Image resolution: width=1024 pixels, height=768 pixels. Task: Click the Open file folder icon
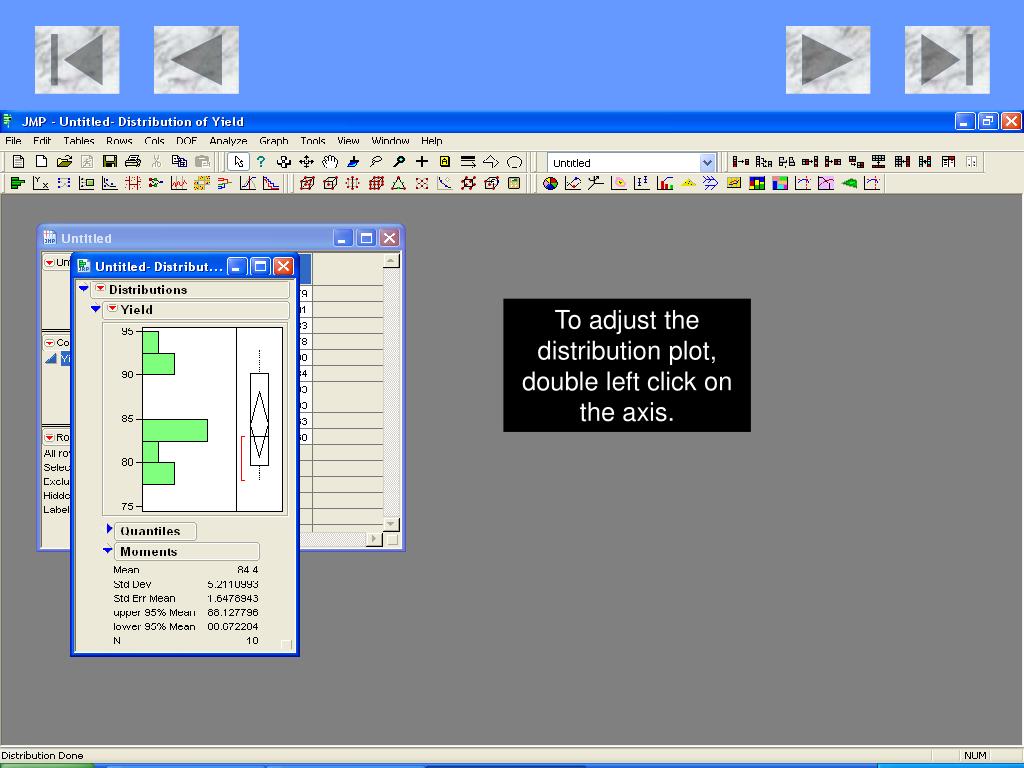64,161
